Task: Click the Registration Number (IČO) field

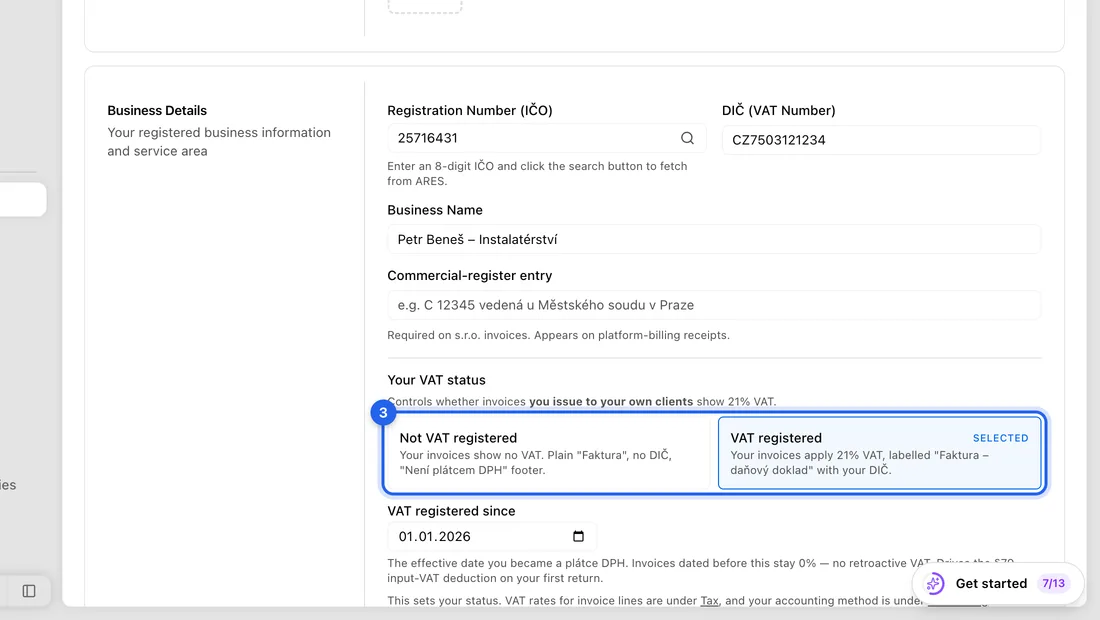Action: 546,138
